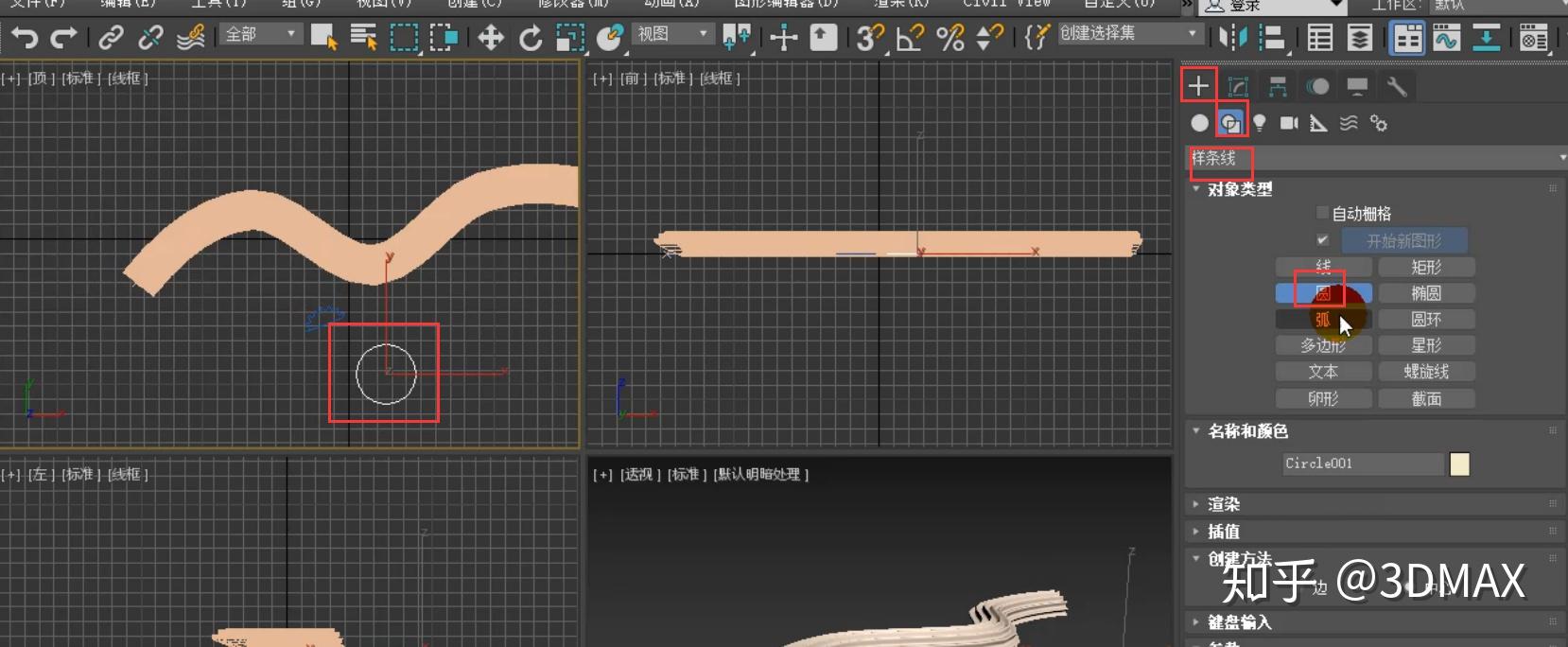1568x647 pixels.
Task: Toggle the Scene Explorer icon
Action: 1320,38
